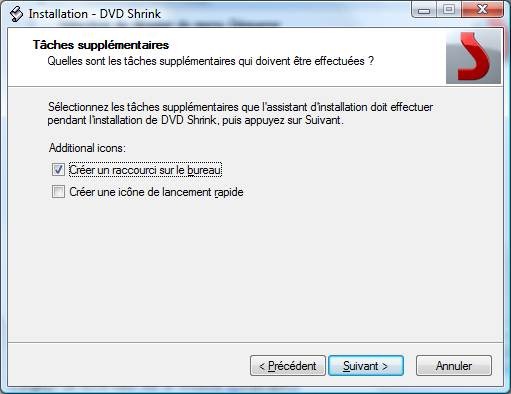Click the 'Tâches supplémentaires' heading
511x394 pixels.
(x=101, y=45)
